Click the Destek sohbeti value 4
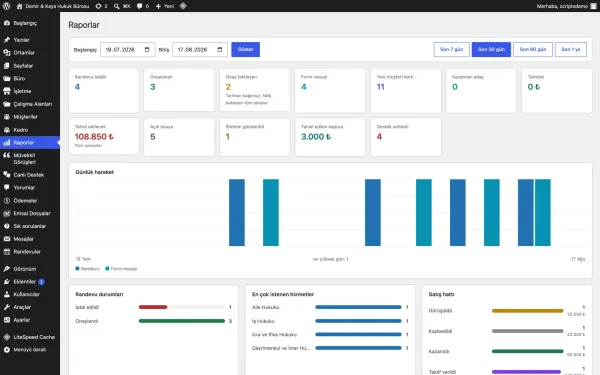This screenshot has width=600, height=375. tap(379, 137)
